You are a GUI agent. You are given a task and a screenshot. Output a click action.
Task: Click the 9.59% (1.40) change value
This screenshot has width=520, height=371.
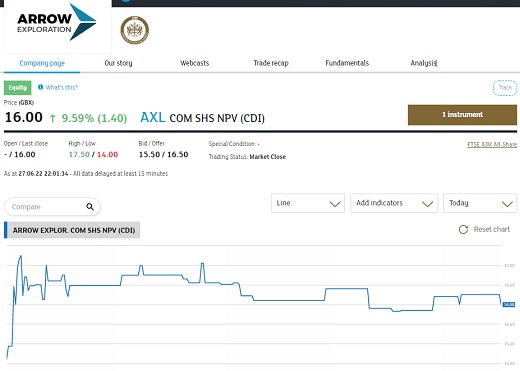pyautogui.click(x=94, y=118)
